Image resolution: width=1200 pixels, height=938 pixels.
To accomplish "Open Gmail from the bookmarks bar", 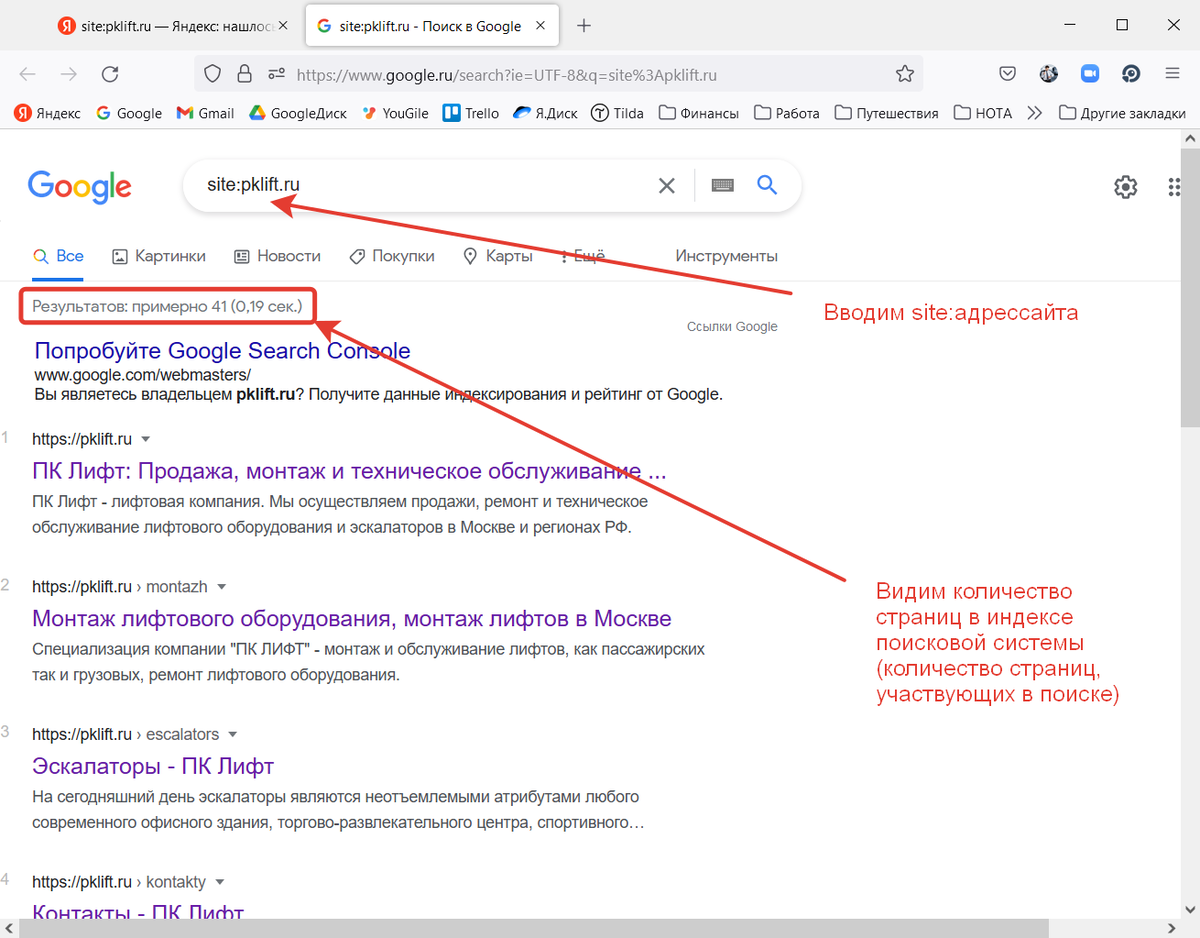I will click(204, 113).
